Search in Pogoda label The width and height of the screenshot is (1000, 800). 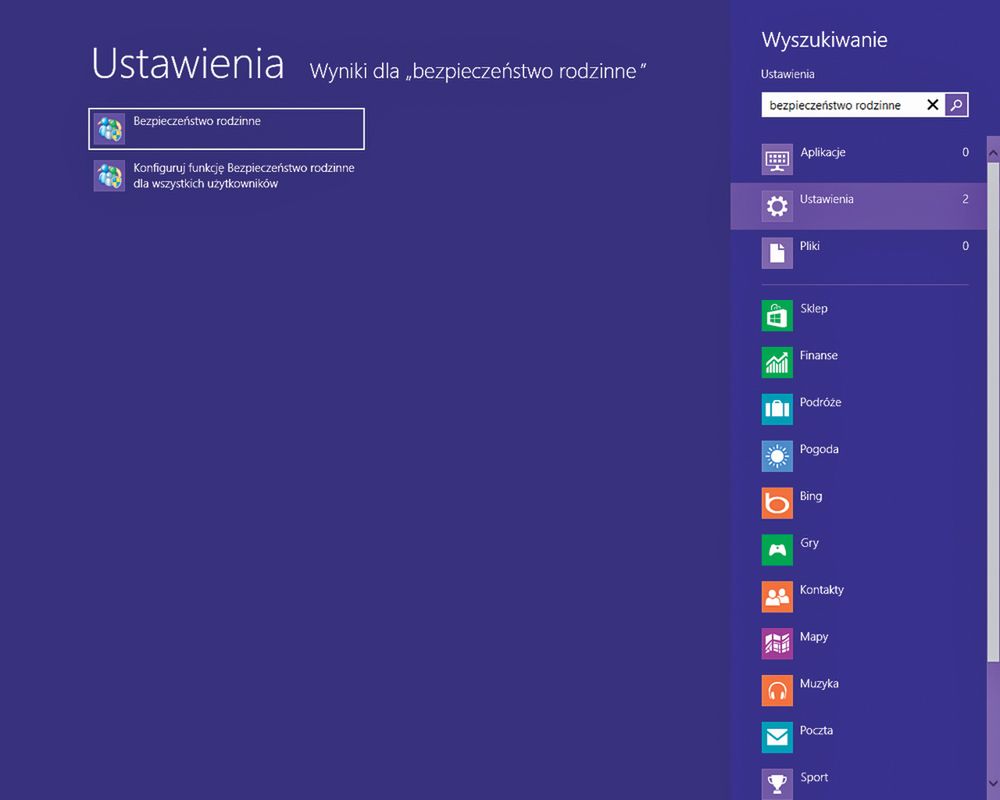click(819, 449)
